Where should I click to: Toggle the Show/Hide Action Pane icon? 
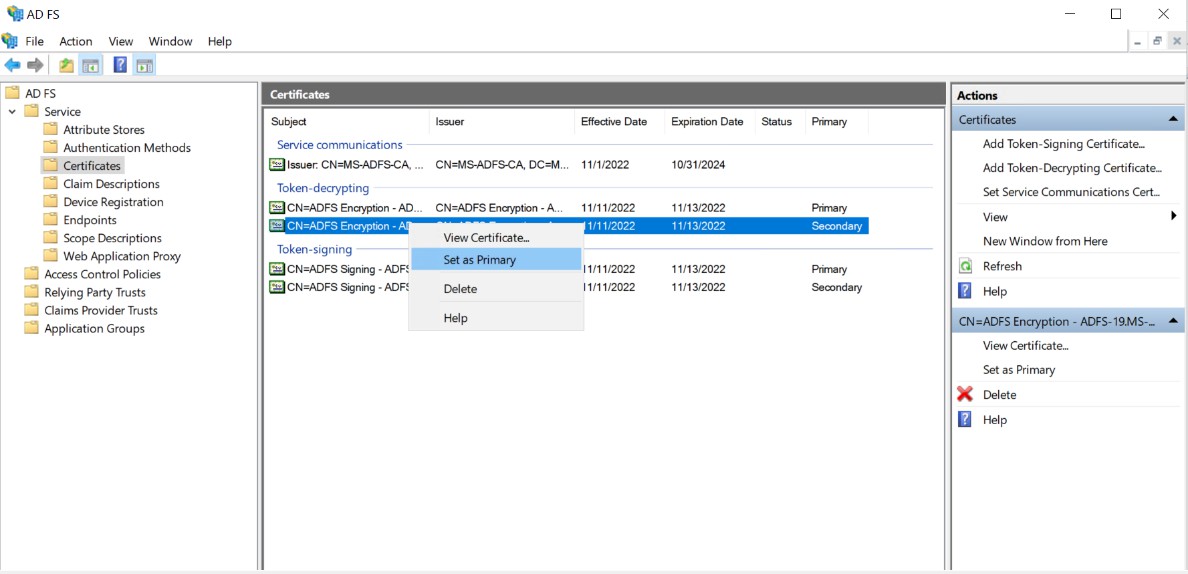(x=143, y=66)
